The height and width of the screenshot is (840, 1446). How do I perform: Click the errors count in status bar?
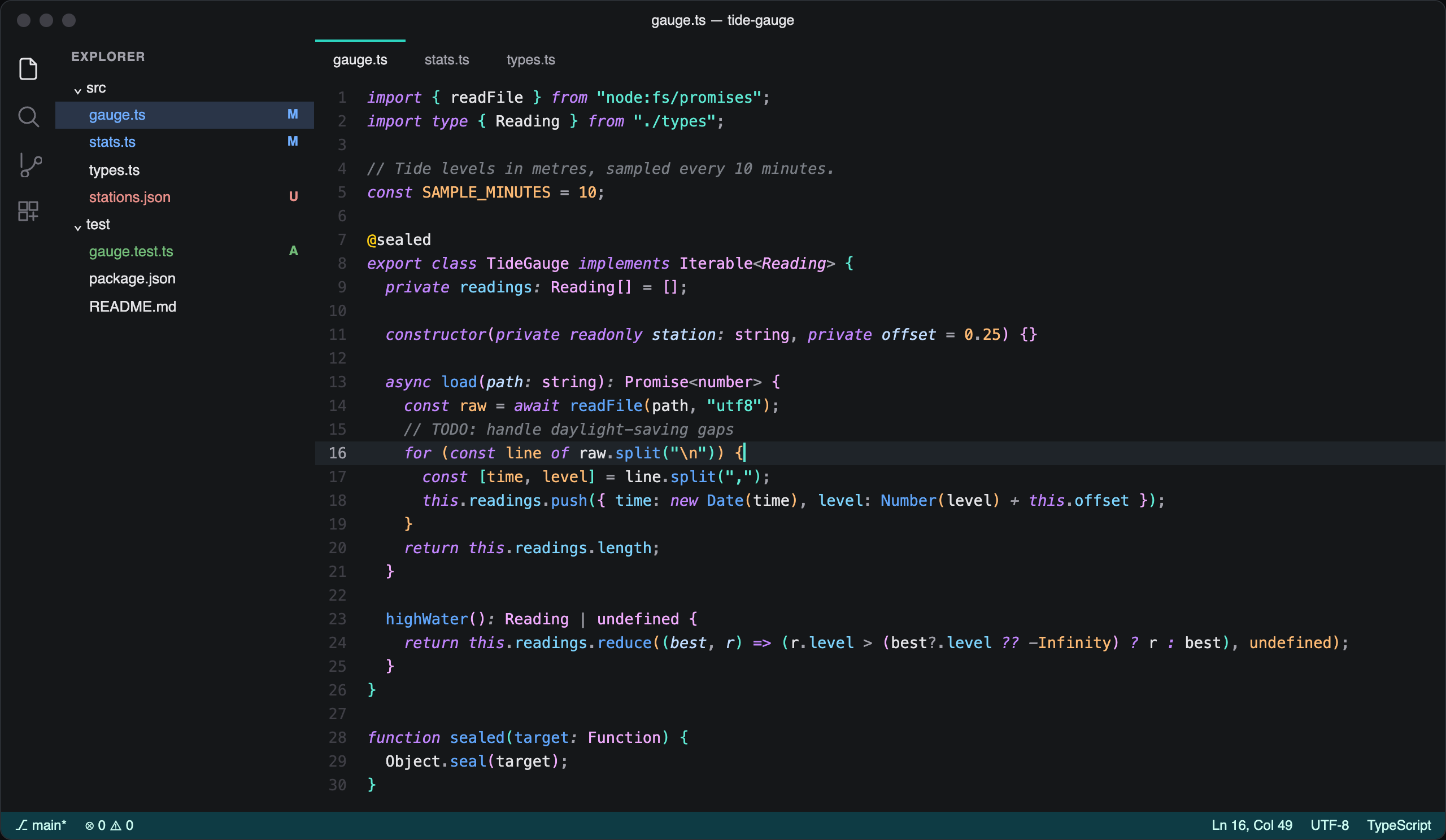[95, 825]
